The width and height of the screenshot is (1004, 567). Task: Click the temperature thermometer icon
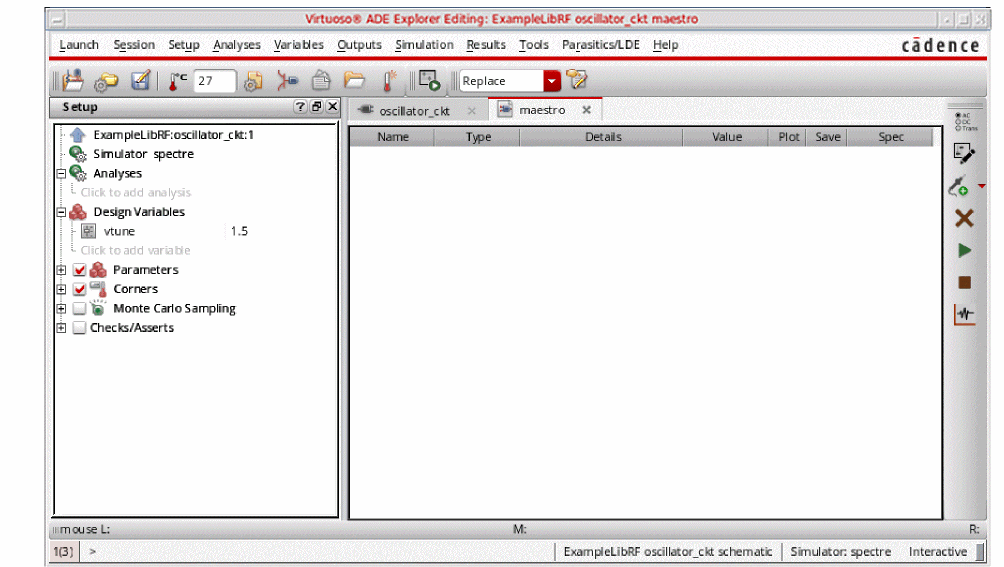(177, 81)
